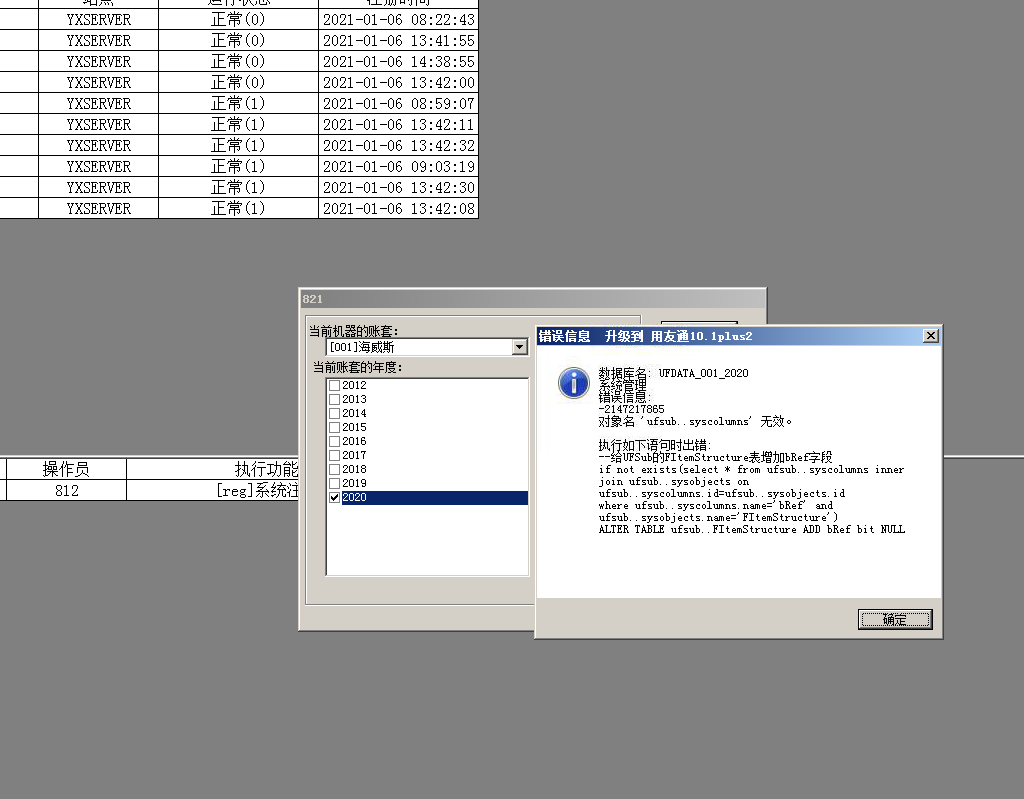1024x799 pixels.
Task: Confirm the error with the 确定 button
Action: 895,619
